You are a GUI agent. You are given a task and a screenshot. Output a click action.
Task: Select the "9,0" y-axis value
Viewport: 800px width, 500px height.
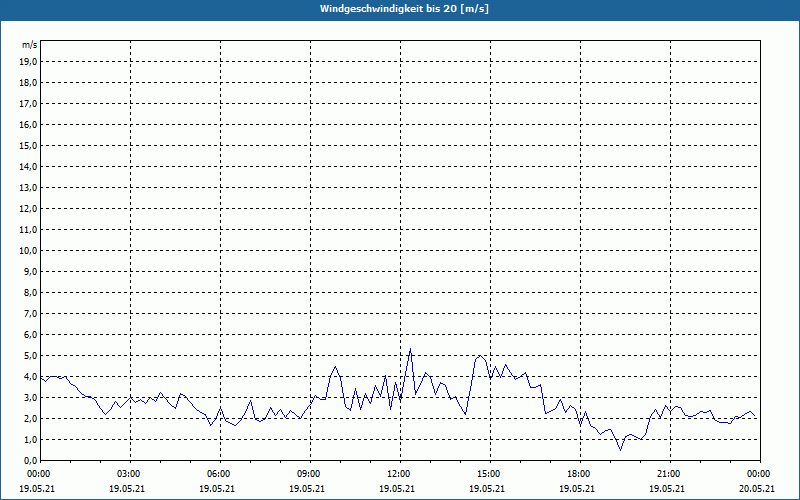click(x=31, y=271)
